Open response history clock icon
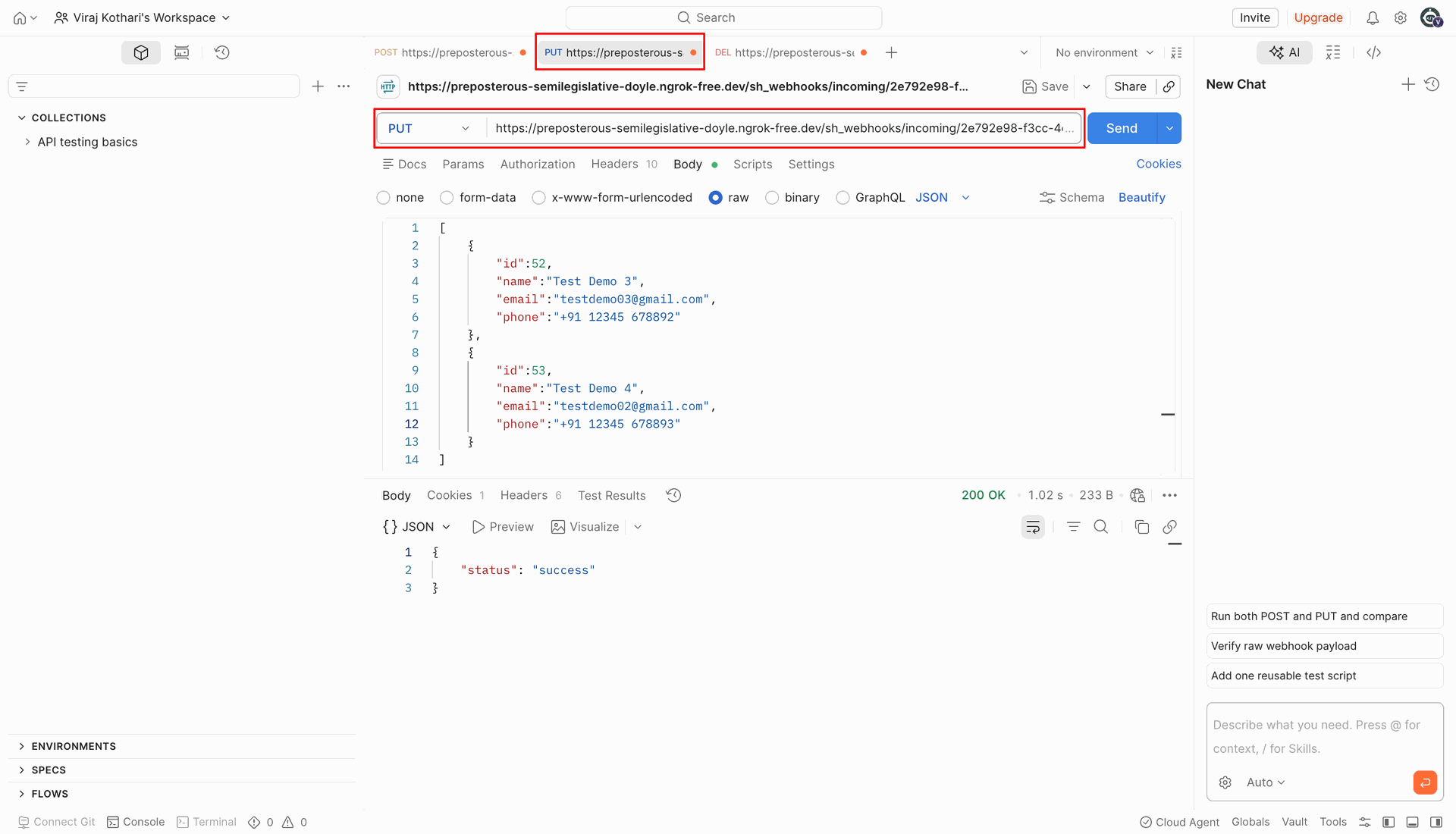 pos(673,495)
